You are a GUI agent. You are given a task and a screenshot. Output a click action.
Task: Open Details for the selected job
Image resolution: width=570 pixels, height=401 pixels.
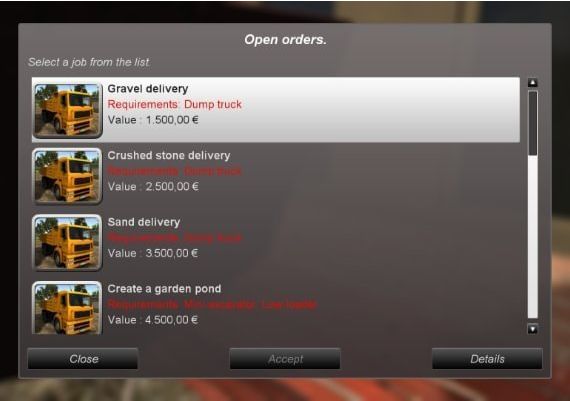click(x=487, y=359)
